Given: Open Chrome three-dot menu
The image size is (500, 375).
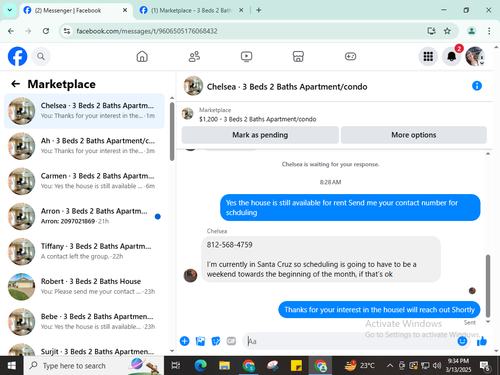Looking at the screenshot, I should point(489,31).
